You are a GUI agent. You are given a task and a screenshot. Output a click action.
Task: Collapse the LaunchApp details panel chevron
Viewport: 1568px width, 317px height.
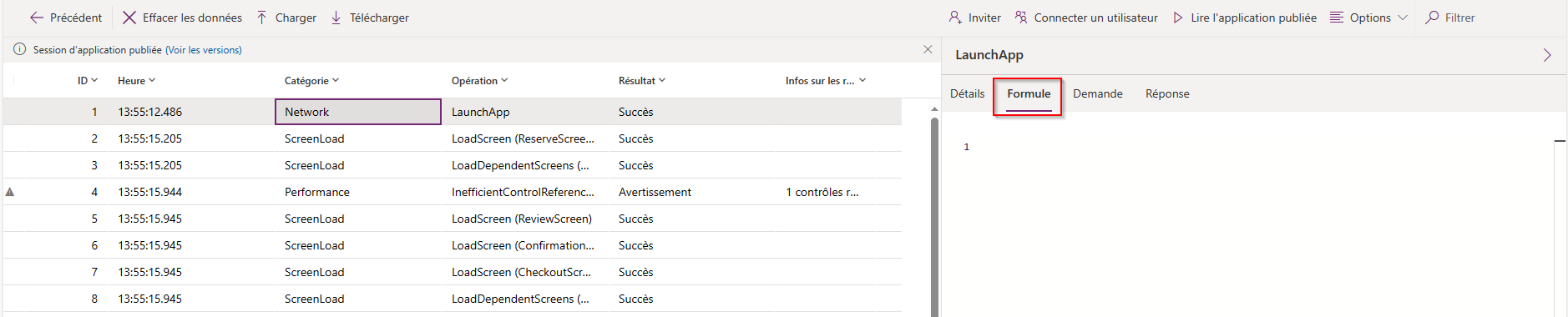pyautogui.click(x=1547, y=55)
